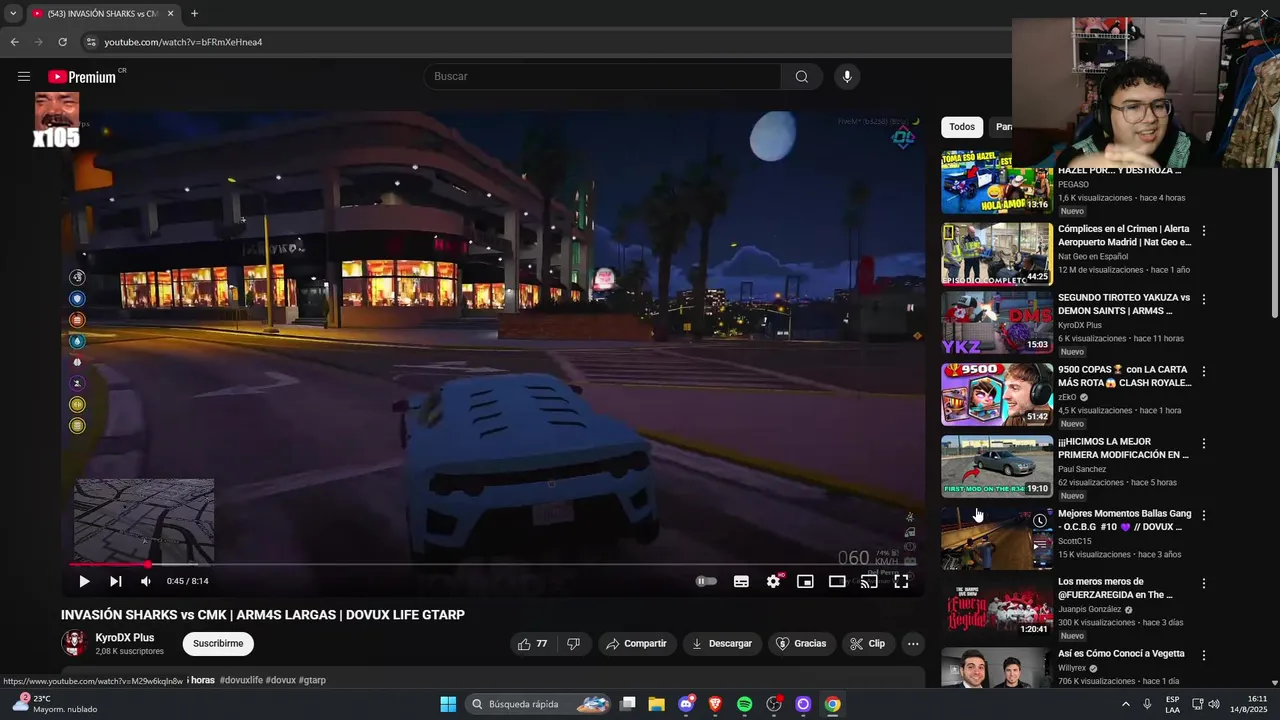Reload the current page

point(62,42)
